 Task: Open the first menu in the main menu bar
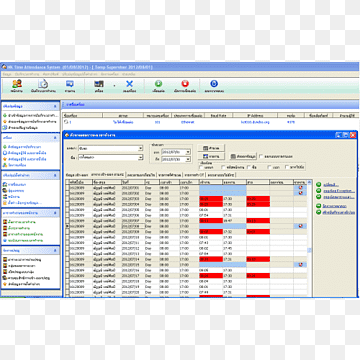tap(7, 74)
